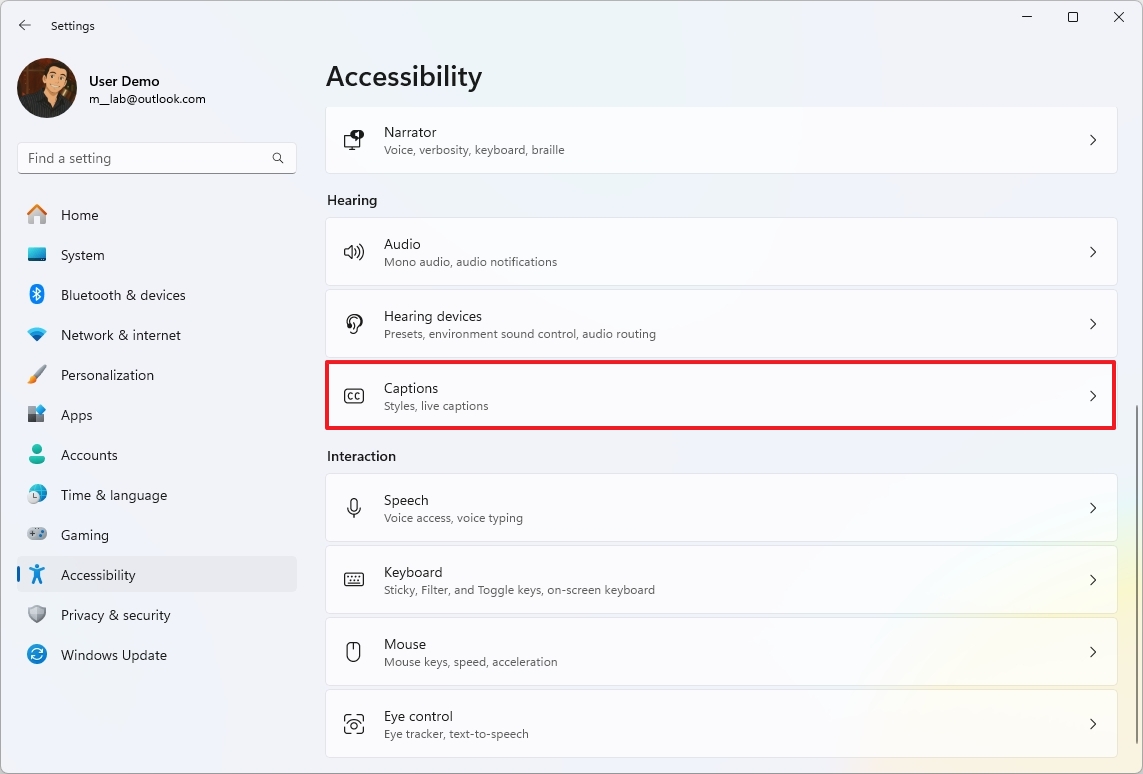1143x774 pixels.
Task: Open the Privacy & security section
Action: click(116, 615)
